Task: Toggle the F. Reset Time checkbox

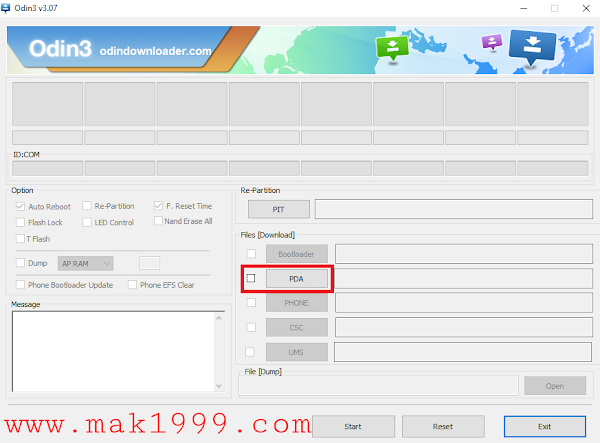Action: (x=158, y=206)
